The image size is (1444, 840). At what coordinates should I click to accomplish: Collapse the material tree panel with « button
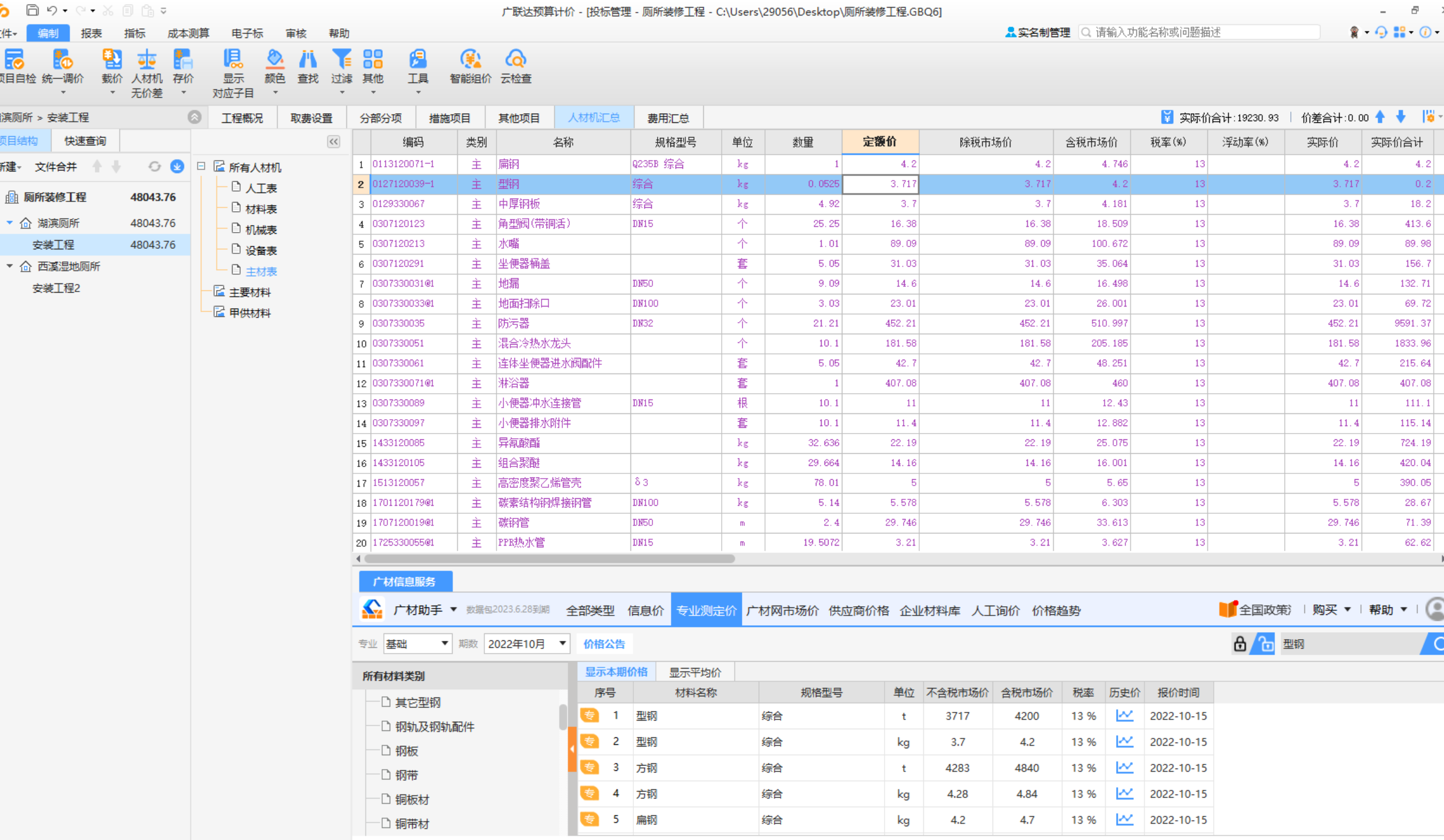point(334,141)
